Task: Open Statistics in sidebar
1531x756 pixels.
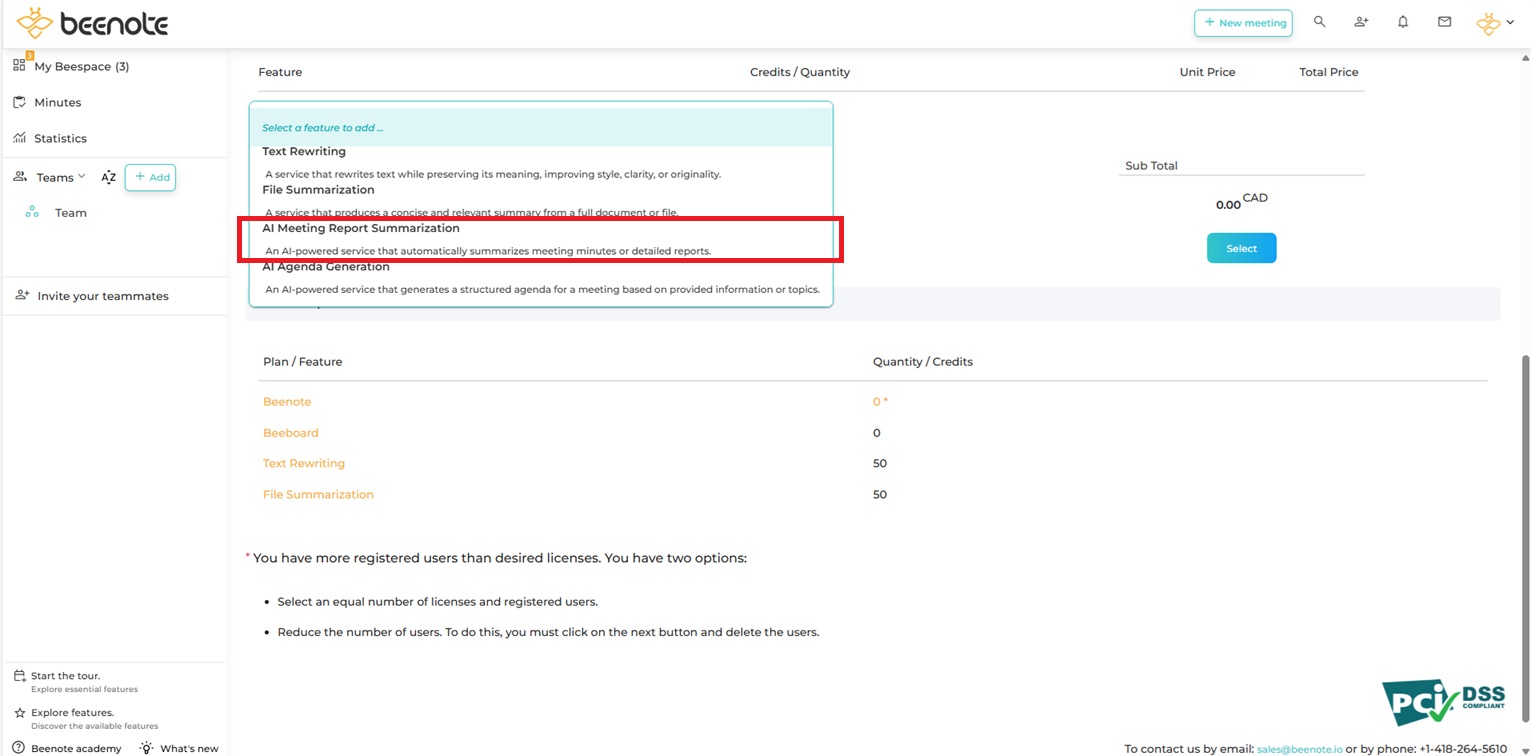Action: (60, 139)
